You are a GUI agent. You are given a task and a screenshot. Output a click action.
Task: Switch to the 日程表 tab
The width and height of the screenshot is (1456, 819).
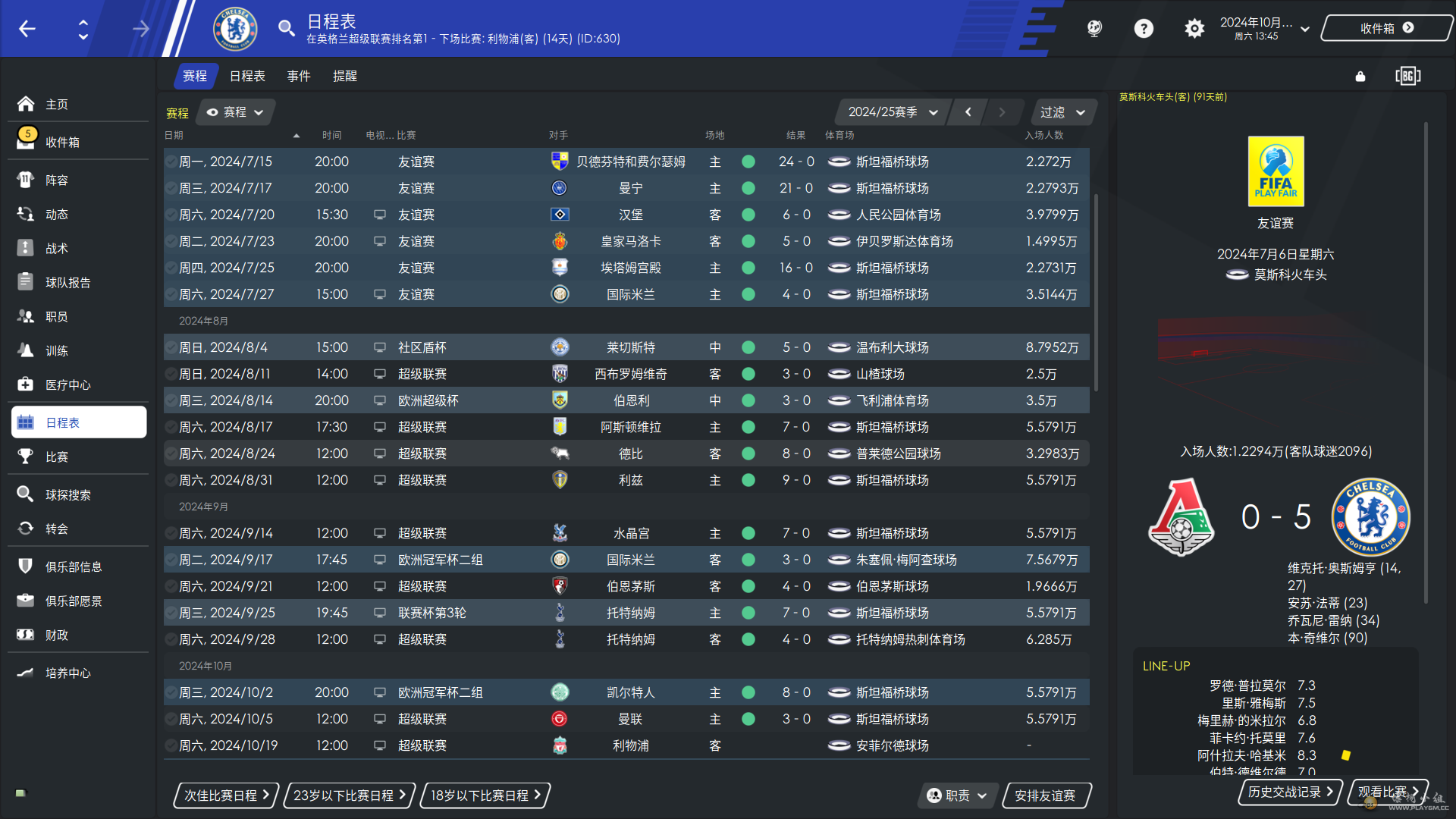pyautogui.click(x=247, y=76)
